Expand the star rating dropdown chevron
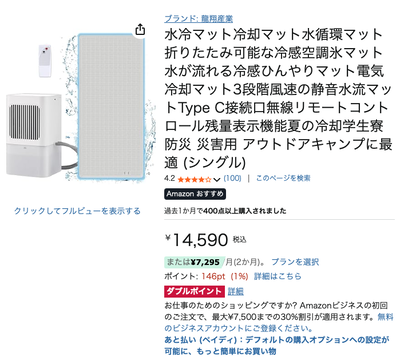 [217, 180]
